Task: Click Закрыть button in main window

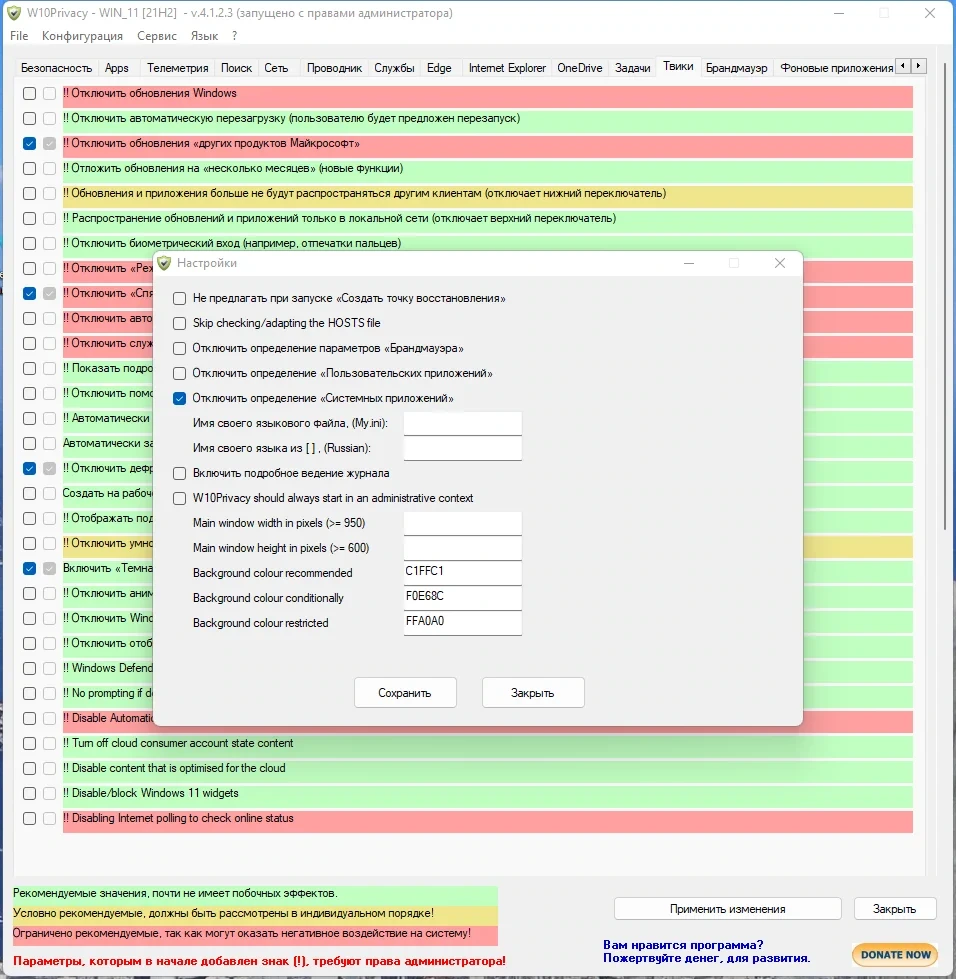Action: (895, 908)
